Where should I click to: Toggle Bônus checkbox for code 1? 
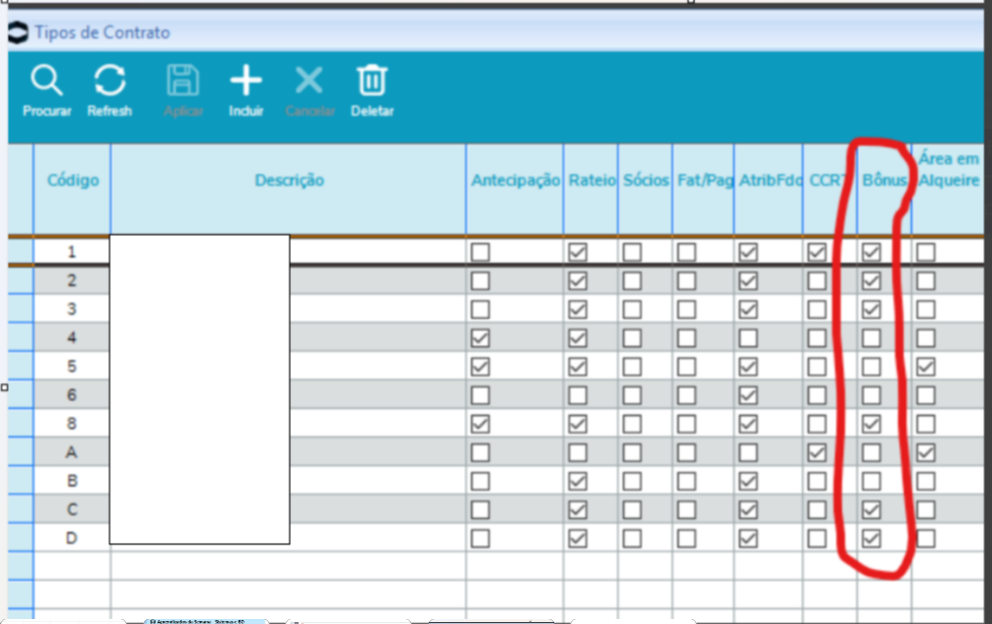pos(871,252)
